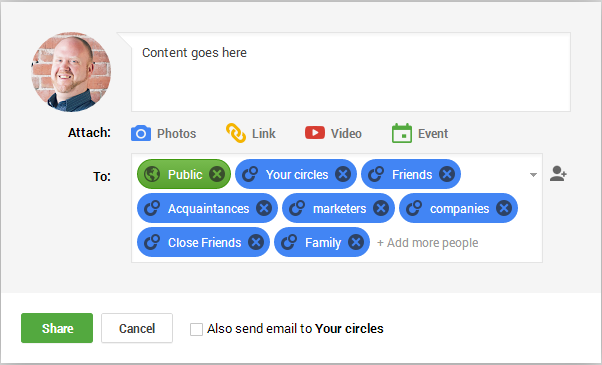Click the Add more people field

tap(427, 243)
